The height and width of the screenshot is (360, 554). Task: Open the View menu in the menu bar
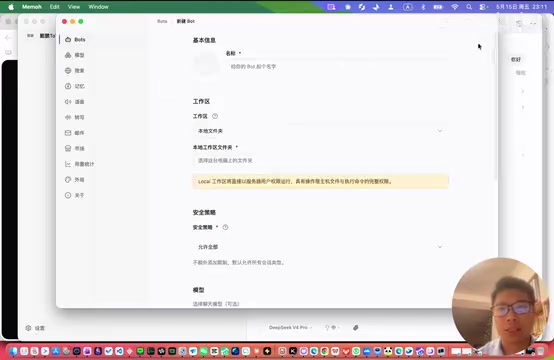[73, 7]
